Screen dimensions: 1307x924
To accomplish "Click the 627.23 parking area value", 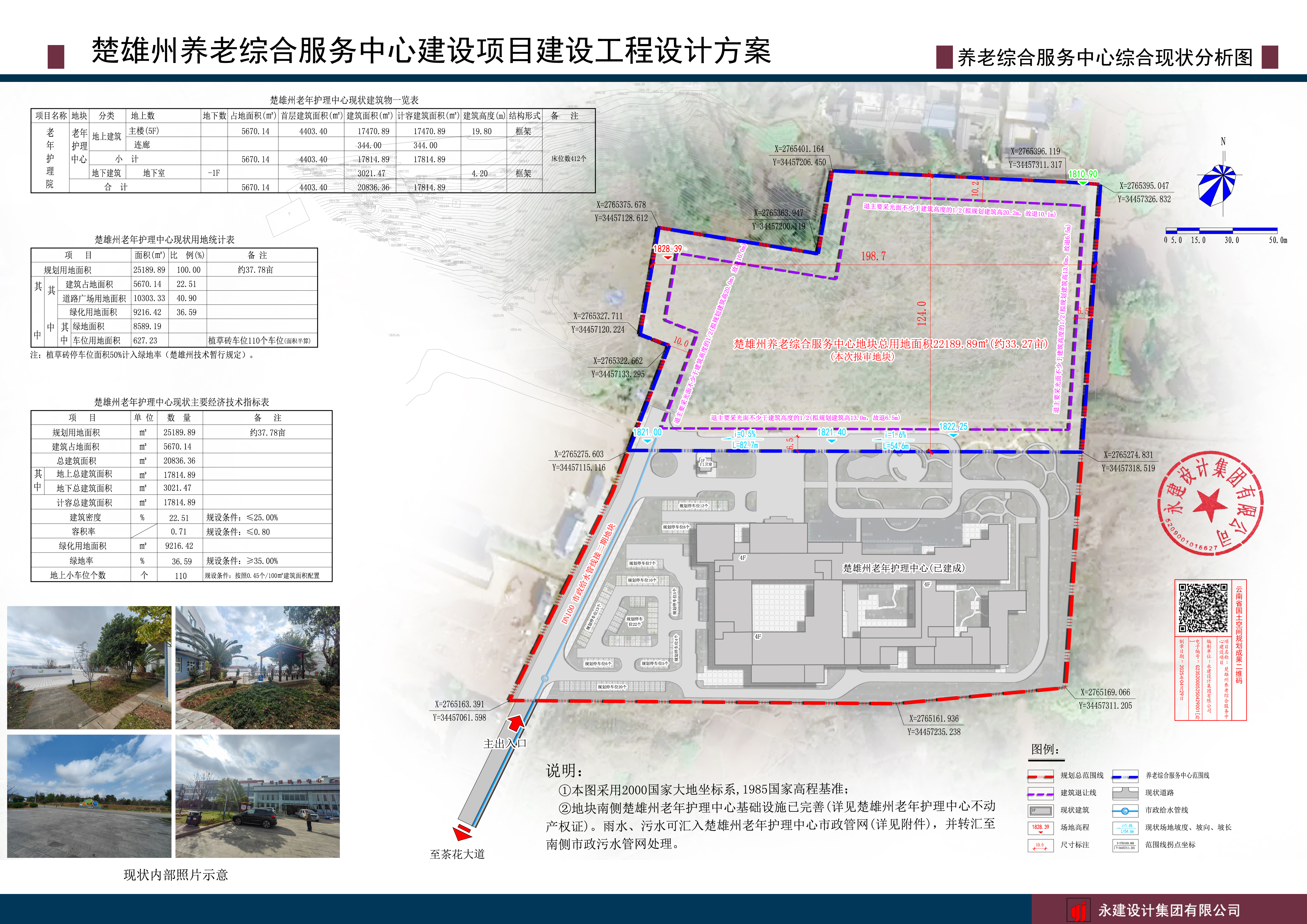I will [145, 341].
